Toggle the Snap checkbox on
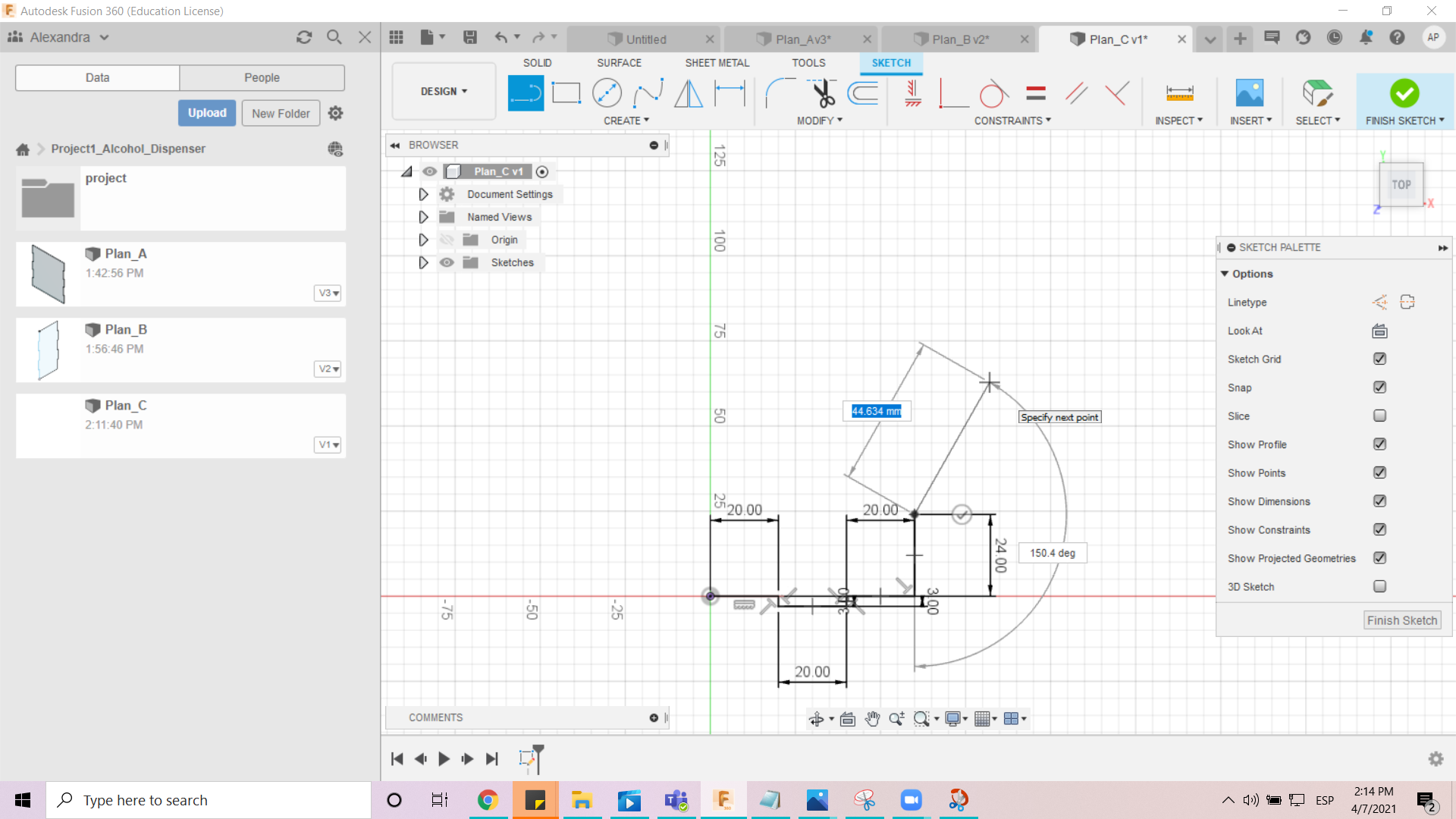Image resolution: width=1456 pixels, height=819 pixels. point(1380,387)
